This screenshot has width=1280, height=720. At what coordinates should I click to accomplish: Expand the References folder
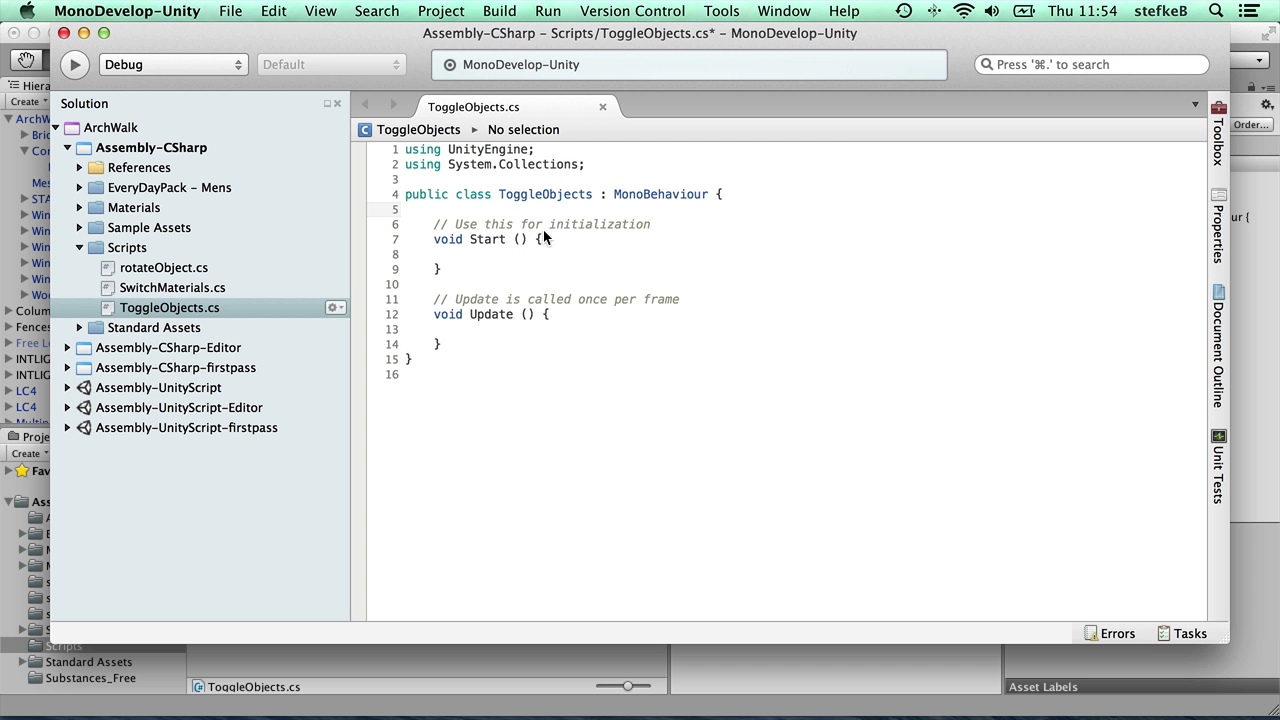tap(80, 168)
